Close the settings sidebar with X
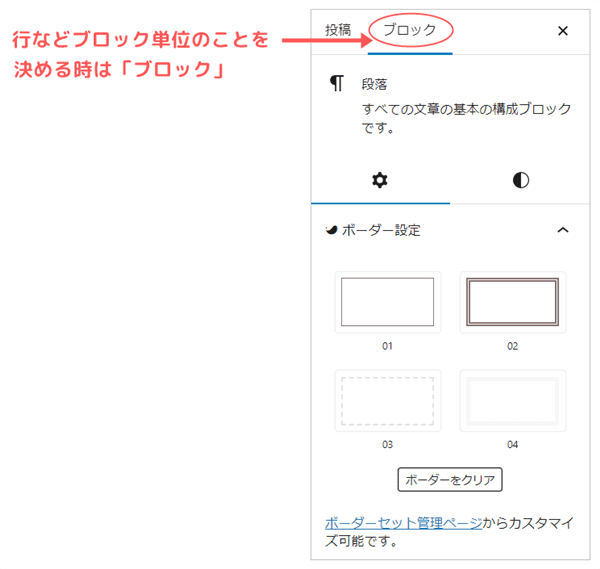 [x=562, y=30]
